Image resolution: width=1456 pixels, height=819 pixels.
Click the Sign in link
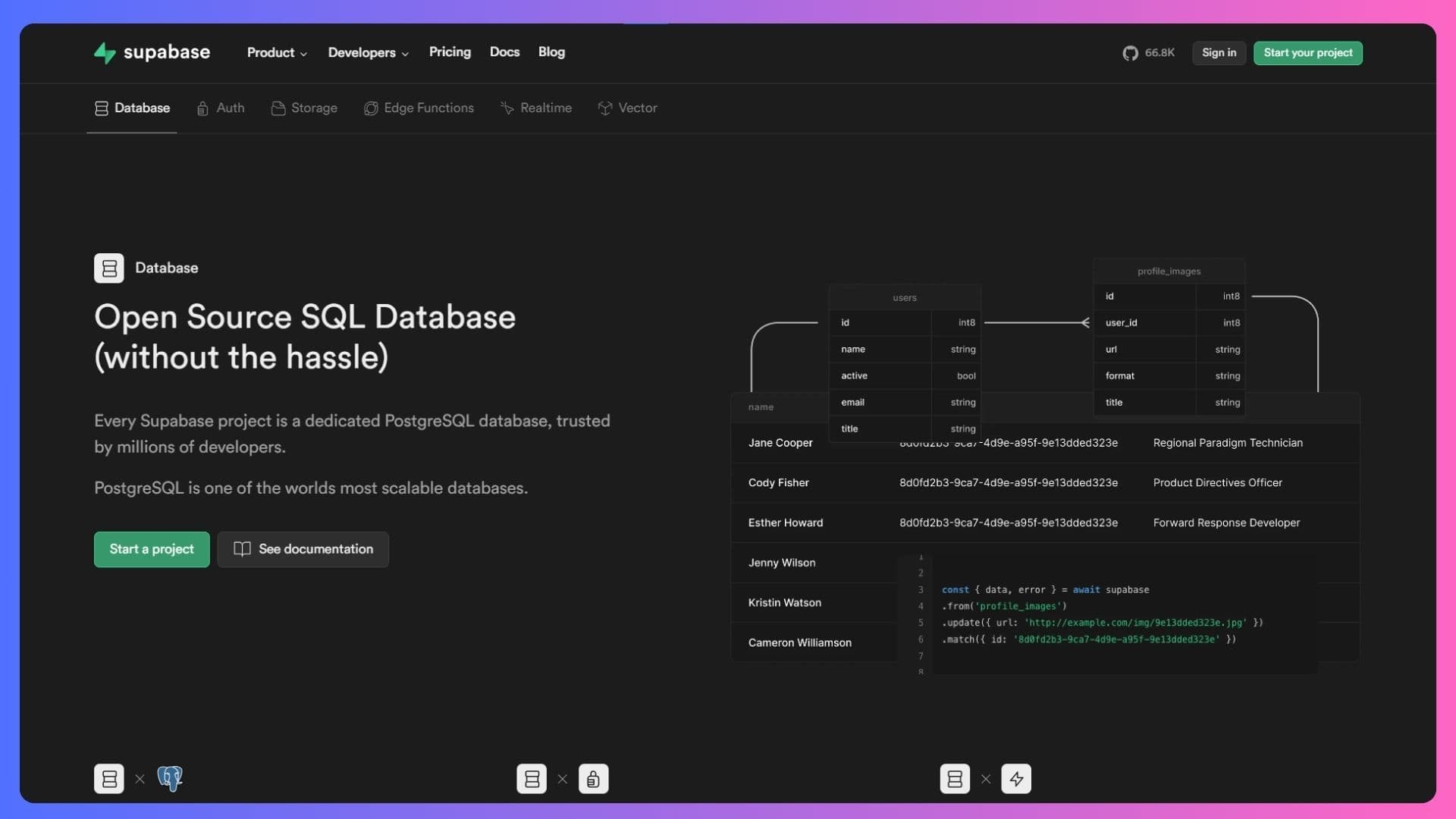[x=1218, y=52]
